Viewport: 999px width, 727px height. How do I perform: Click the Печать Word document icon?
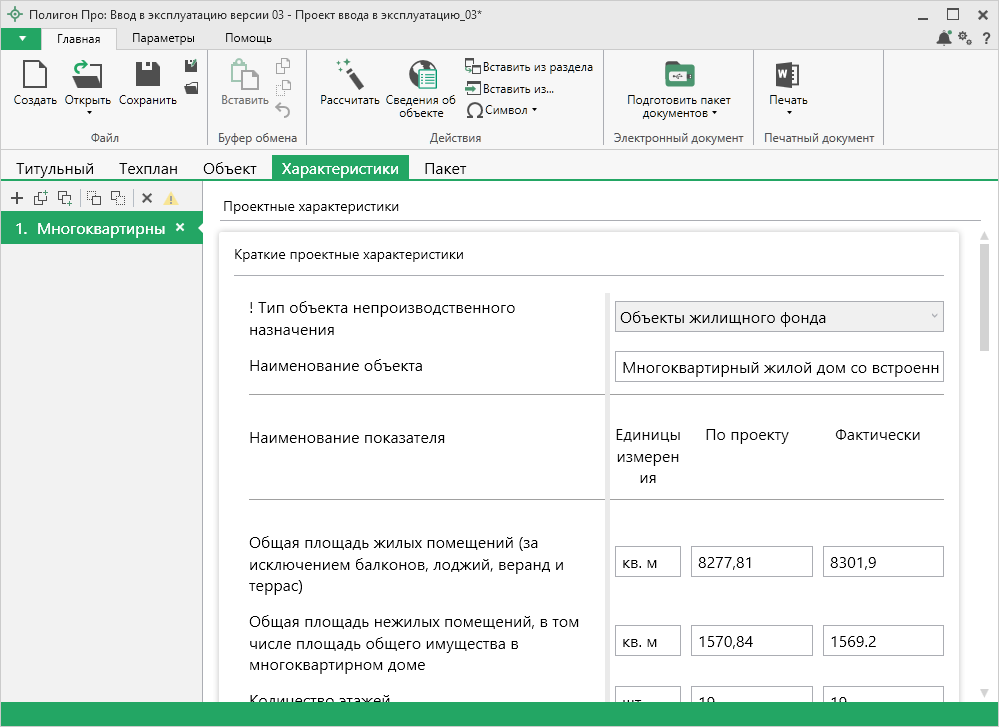787,75
